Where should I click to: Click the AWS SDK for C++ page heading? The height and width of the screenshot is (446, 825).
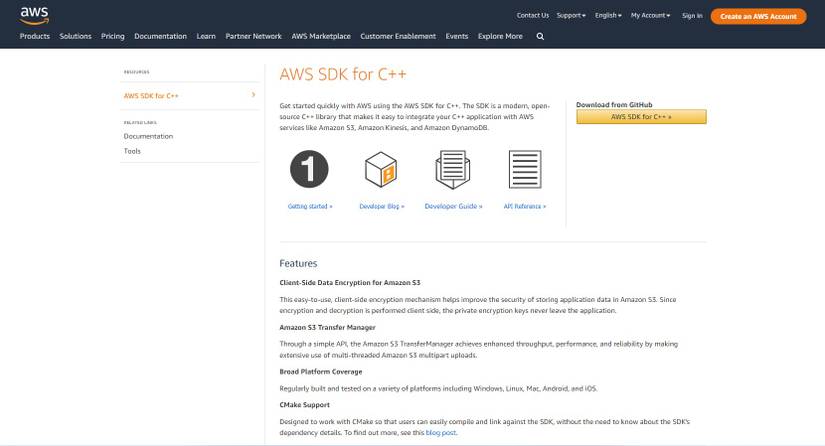coord(343,74)
